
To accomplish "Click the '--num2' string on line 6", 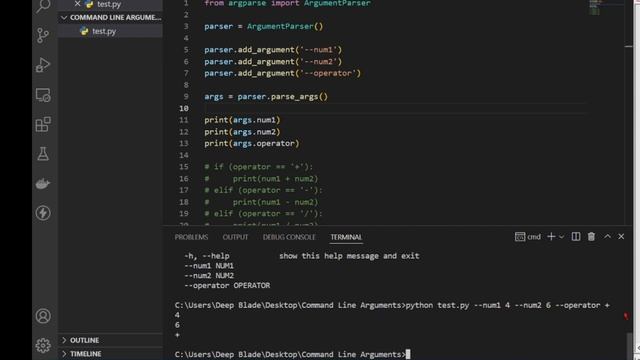I will pyautogui.click(x=320, y=62).
